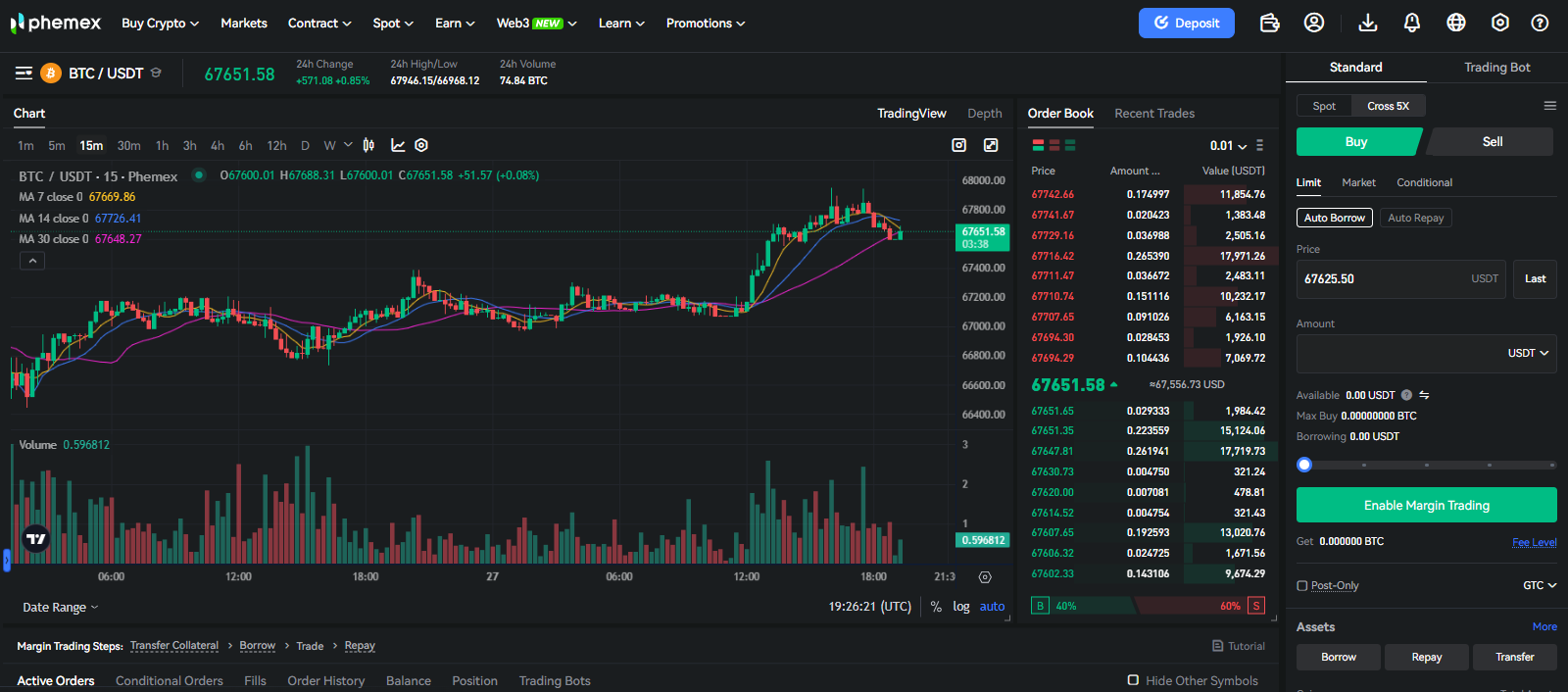Click the order amount percentage slider handle
Screen dimensions: 1568x692
1304,465
